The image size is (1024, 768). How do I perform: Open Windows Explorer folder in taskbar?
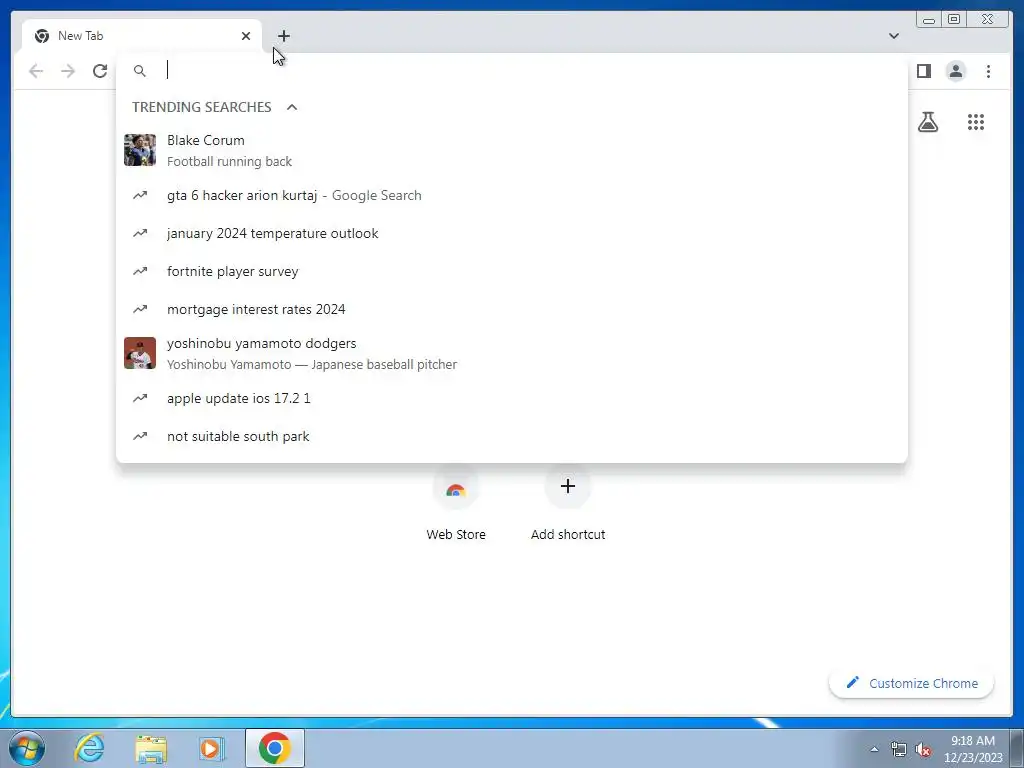point(151,748)
